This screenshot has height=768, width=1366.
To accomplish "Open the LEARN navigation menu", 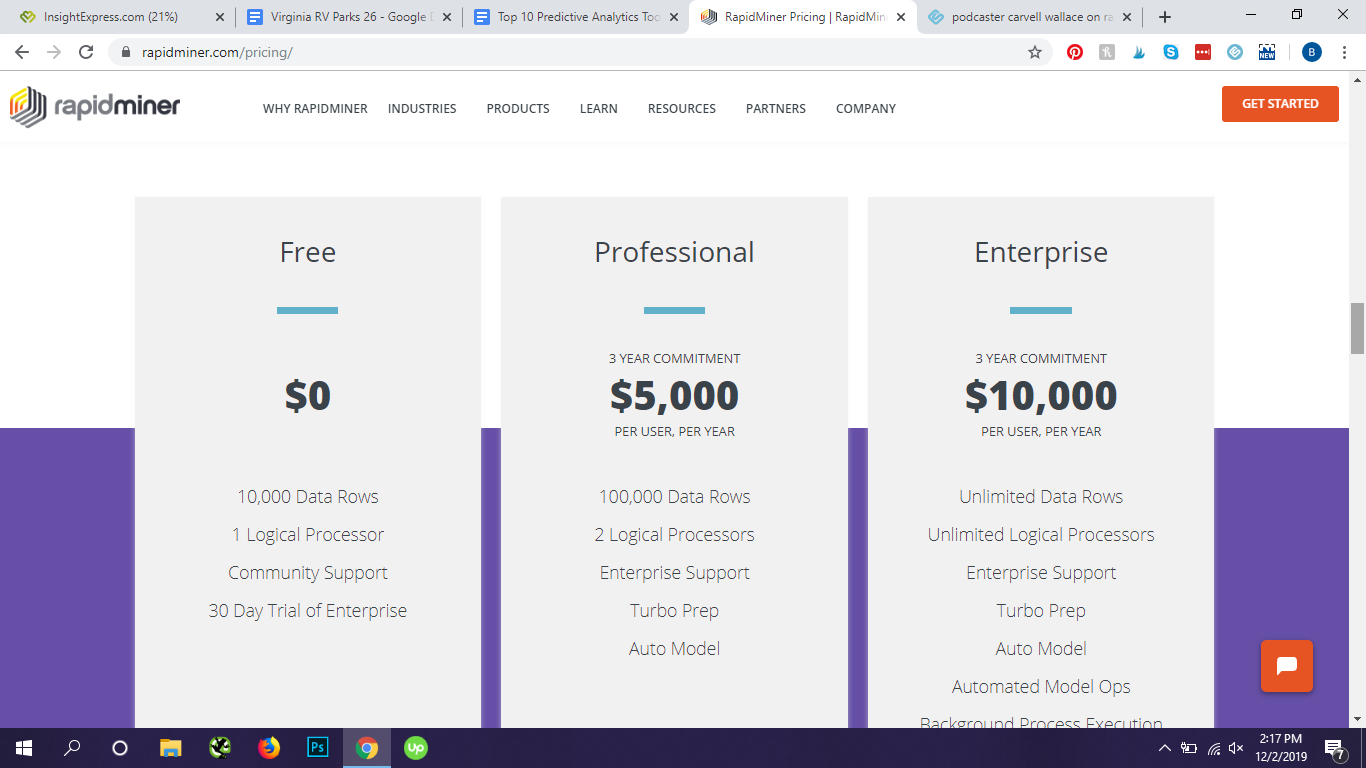I will coord(599,108).
